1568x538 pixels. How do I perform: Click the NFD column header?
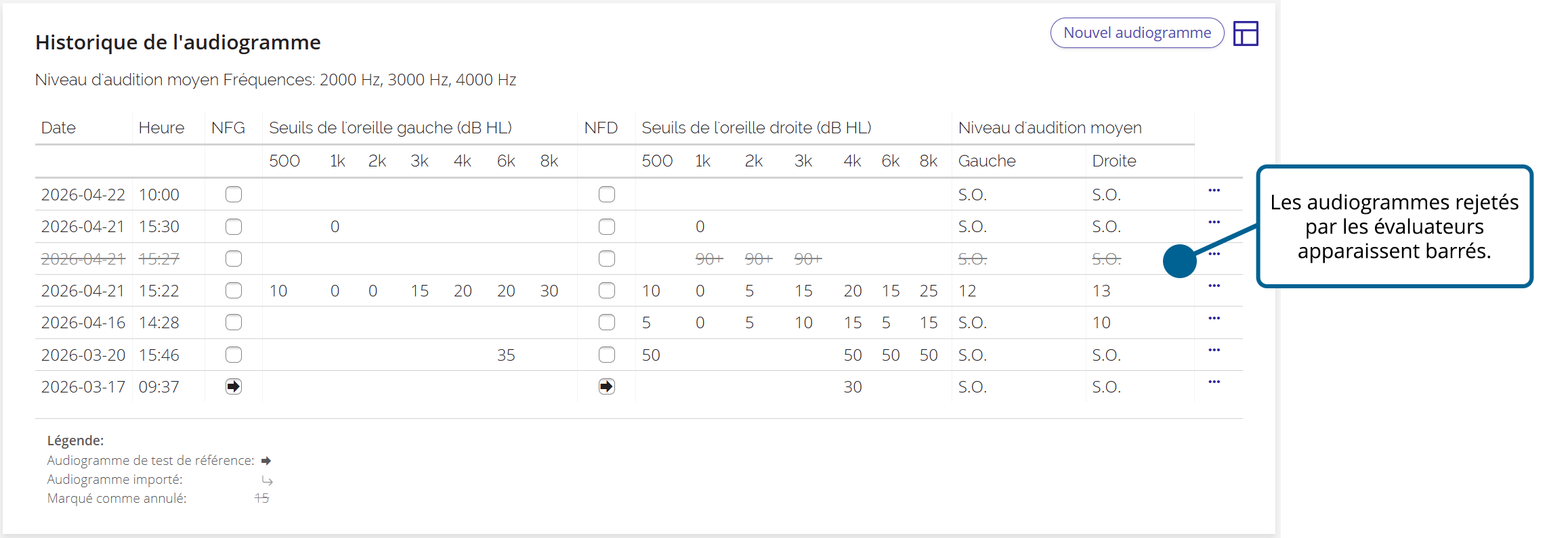pyautogui.click(x=601, y=128)
